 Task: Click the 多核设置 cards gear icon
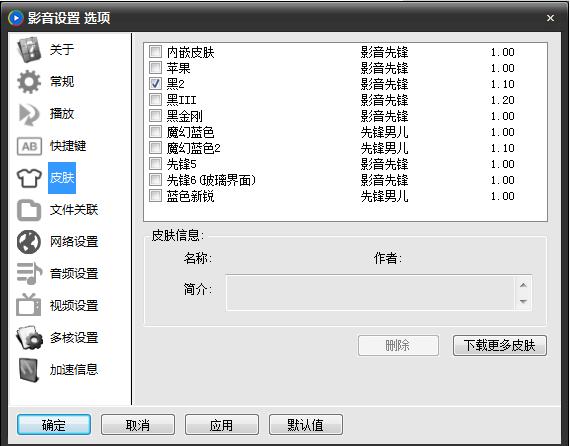(x=29, y=338)
